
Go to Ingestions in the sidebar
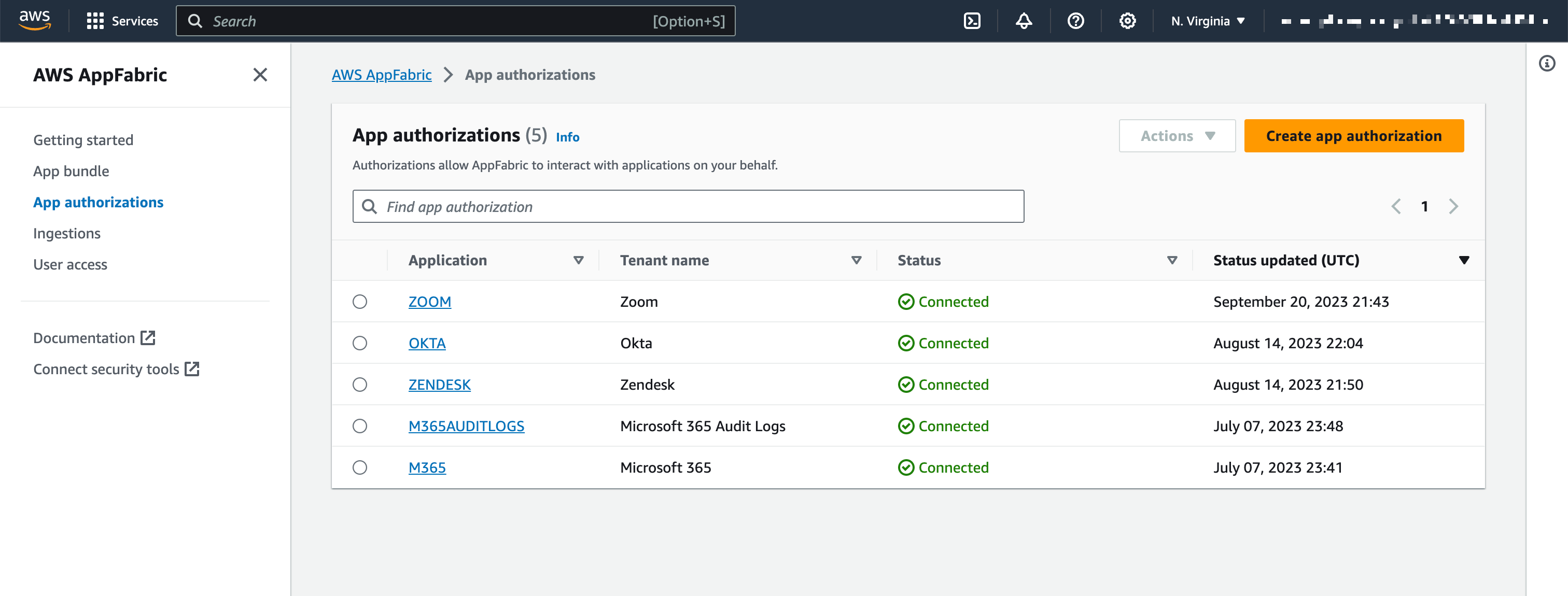pos(66,233)
